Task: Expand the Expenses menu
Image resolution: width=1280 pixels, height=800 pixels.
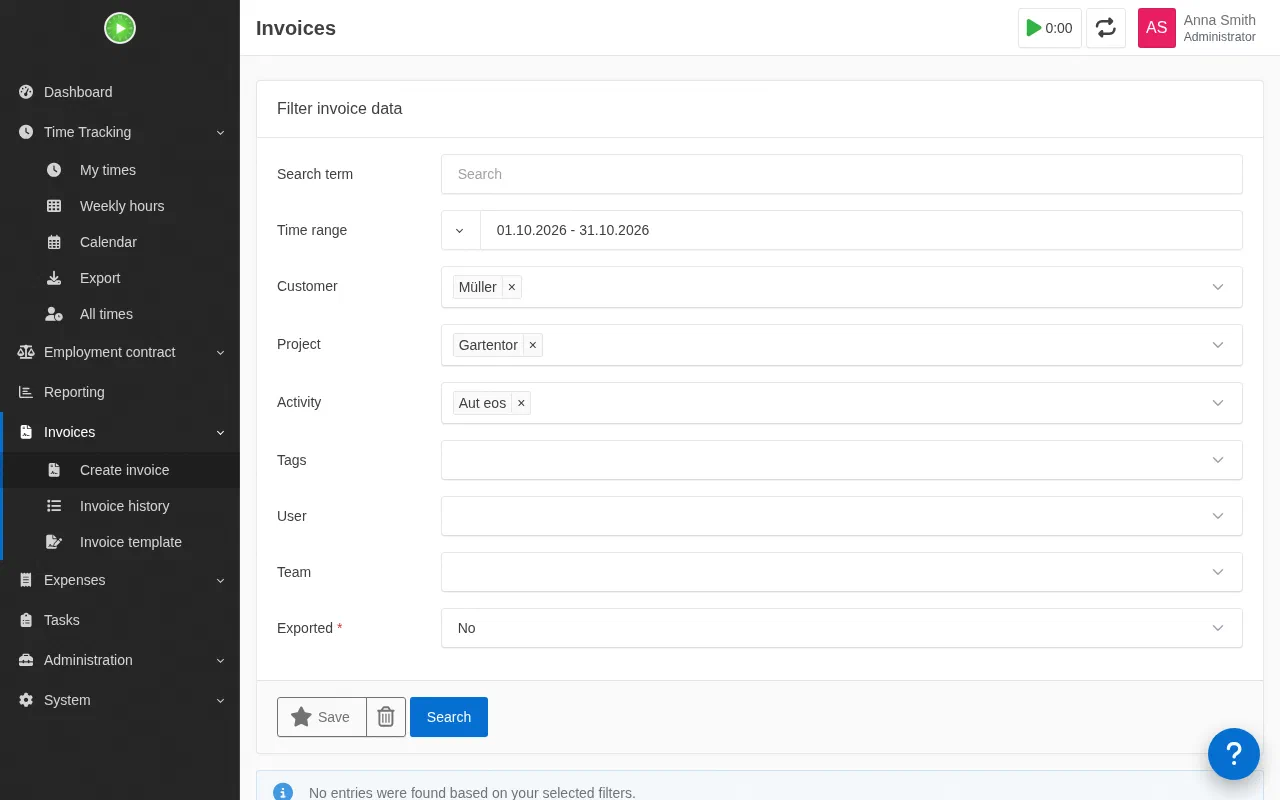Action: (x=120, y=580)
